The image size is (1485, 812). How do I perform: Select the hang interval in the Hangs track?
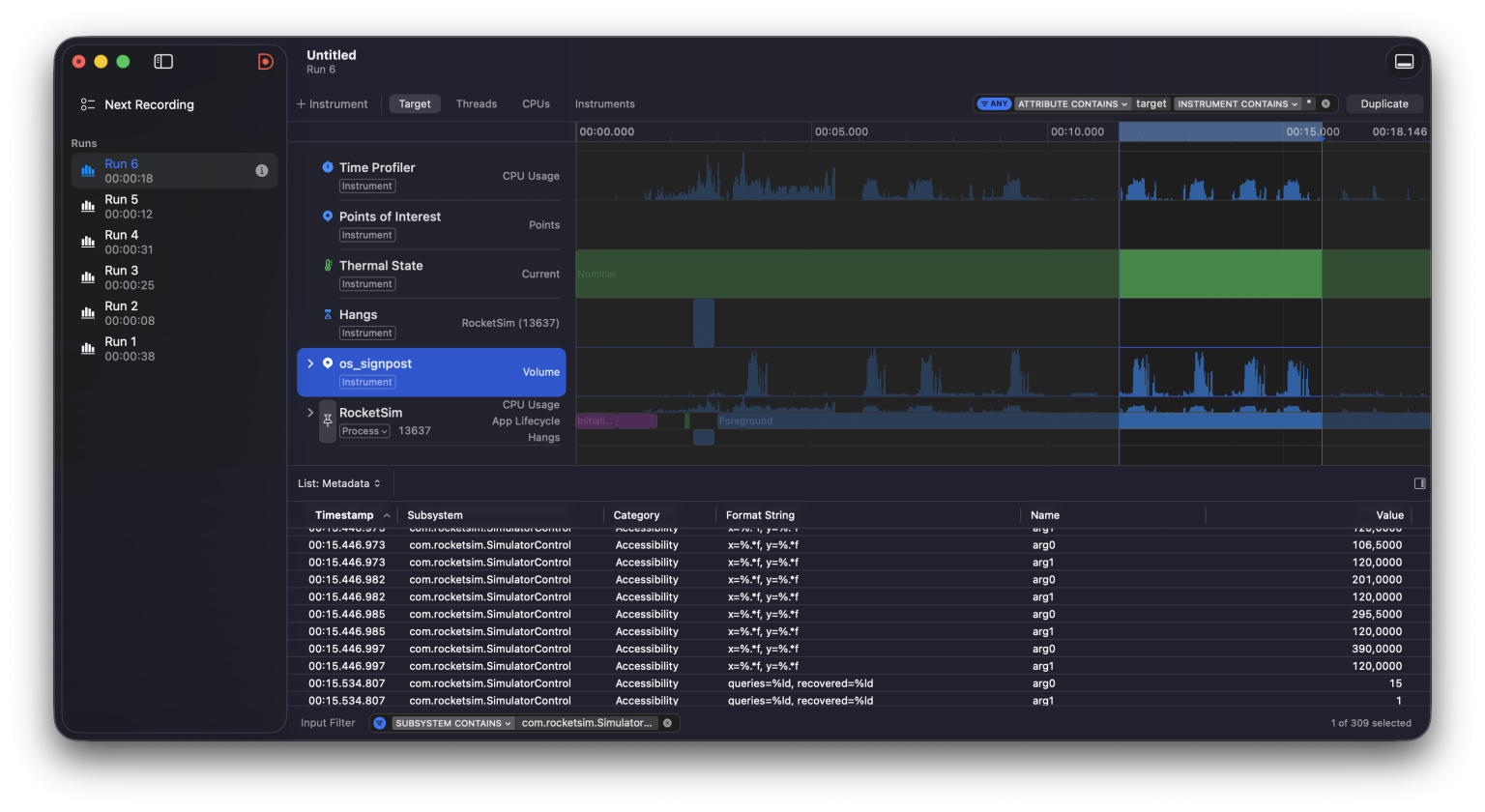(704, 323)
